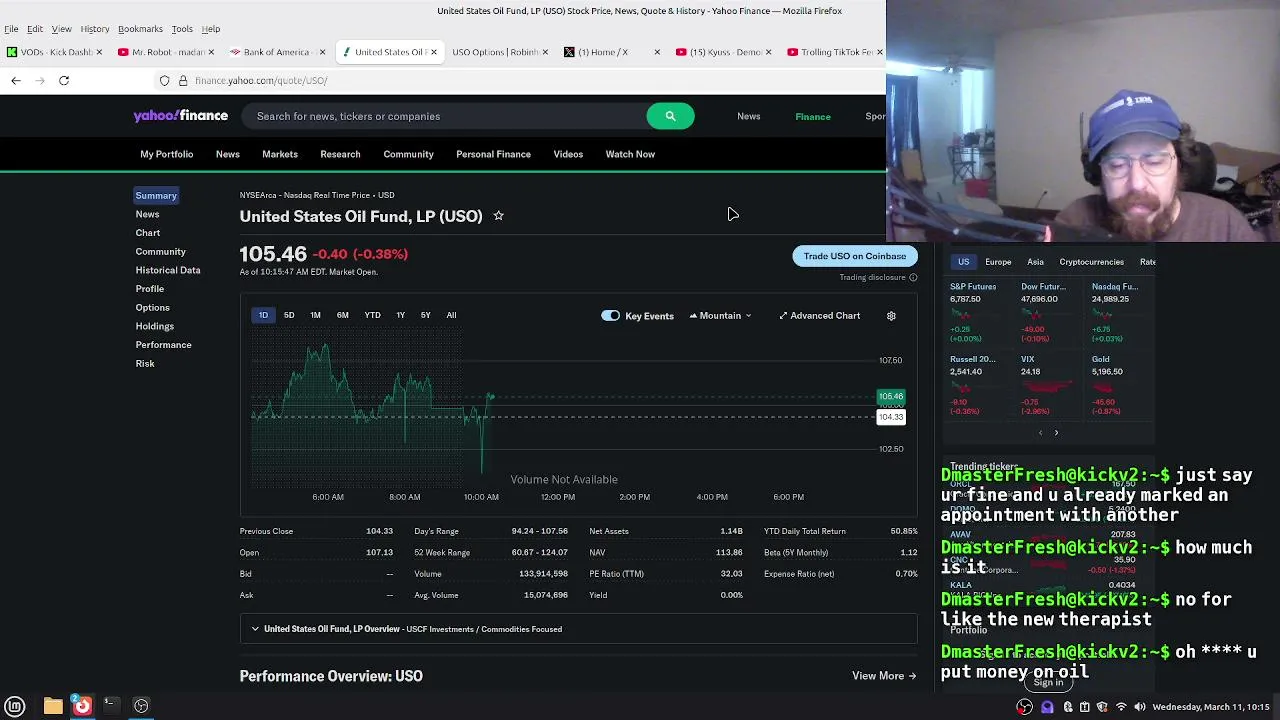
Task: Add USO to watchlist with the star icon
Action: [x=498, y=216]
